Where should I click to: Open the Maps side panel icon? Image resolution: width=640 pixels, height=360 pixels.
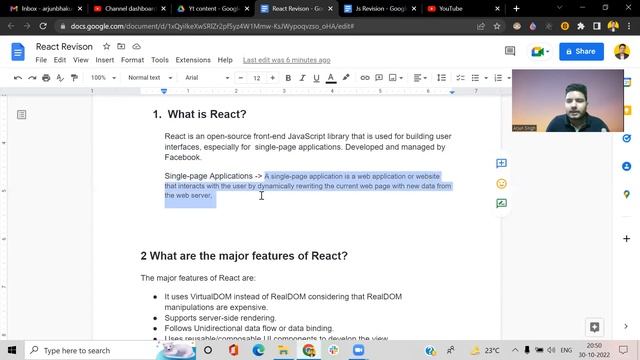tap(627, 195)
